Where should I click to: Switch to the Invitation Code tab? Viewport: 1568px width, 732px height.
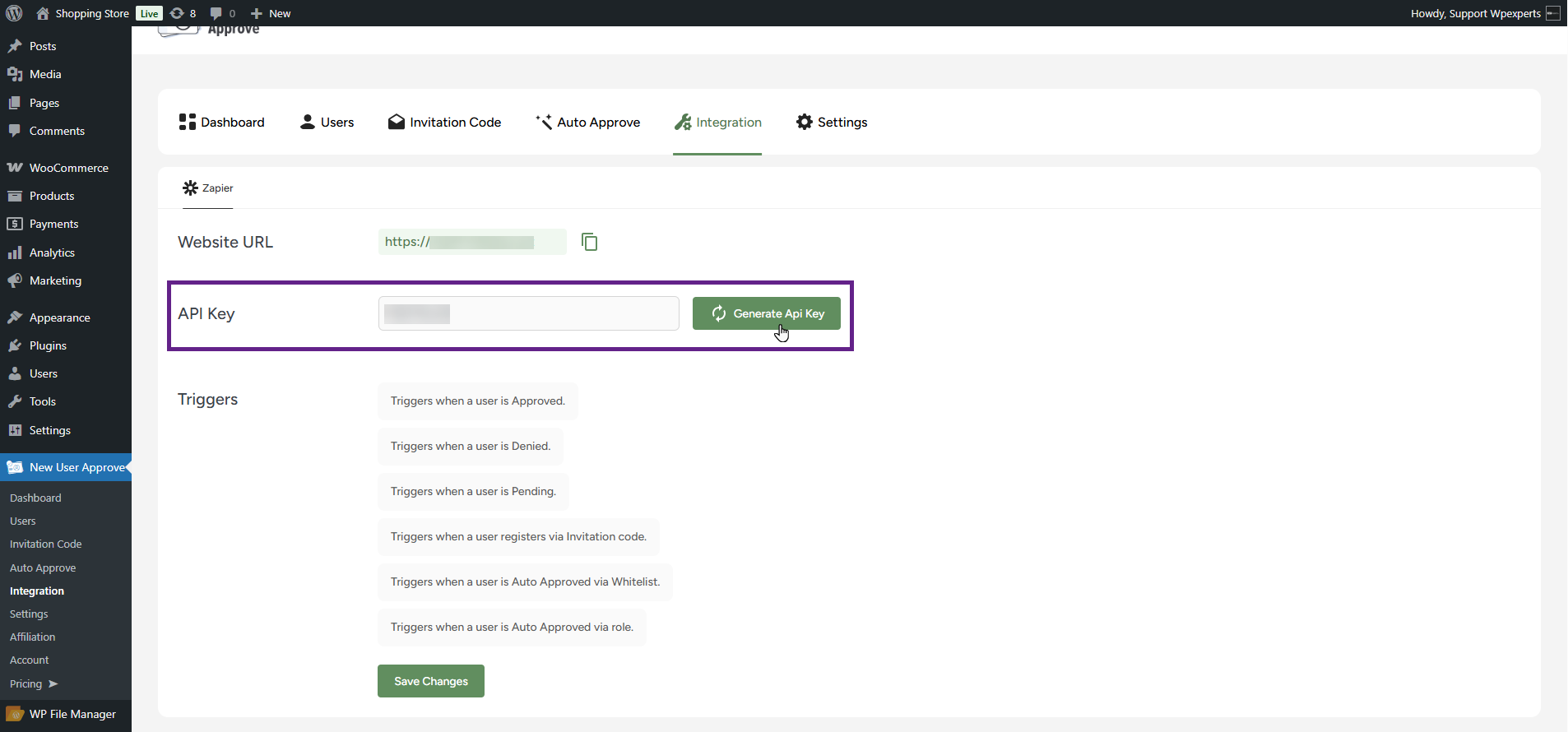click(444, 123)
